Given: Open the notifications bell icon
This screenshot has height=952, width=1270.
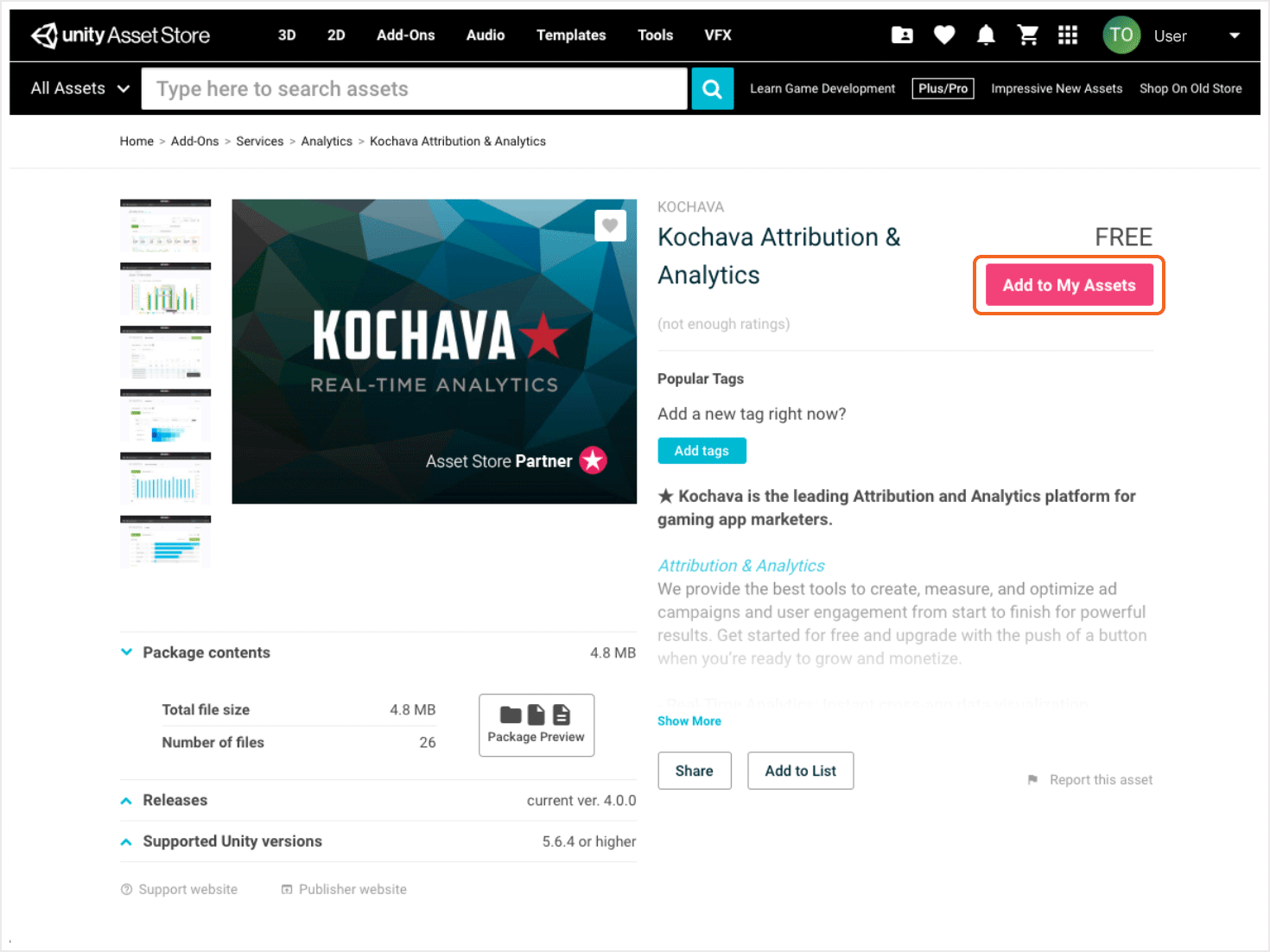Looking at the screenshot, I should pyautogui.click(x=986, y=35).
